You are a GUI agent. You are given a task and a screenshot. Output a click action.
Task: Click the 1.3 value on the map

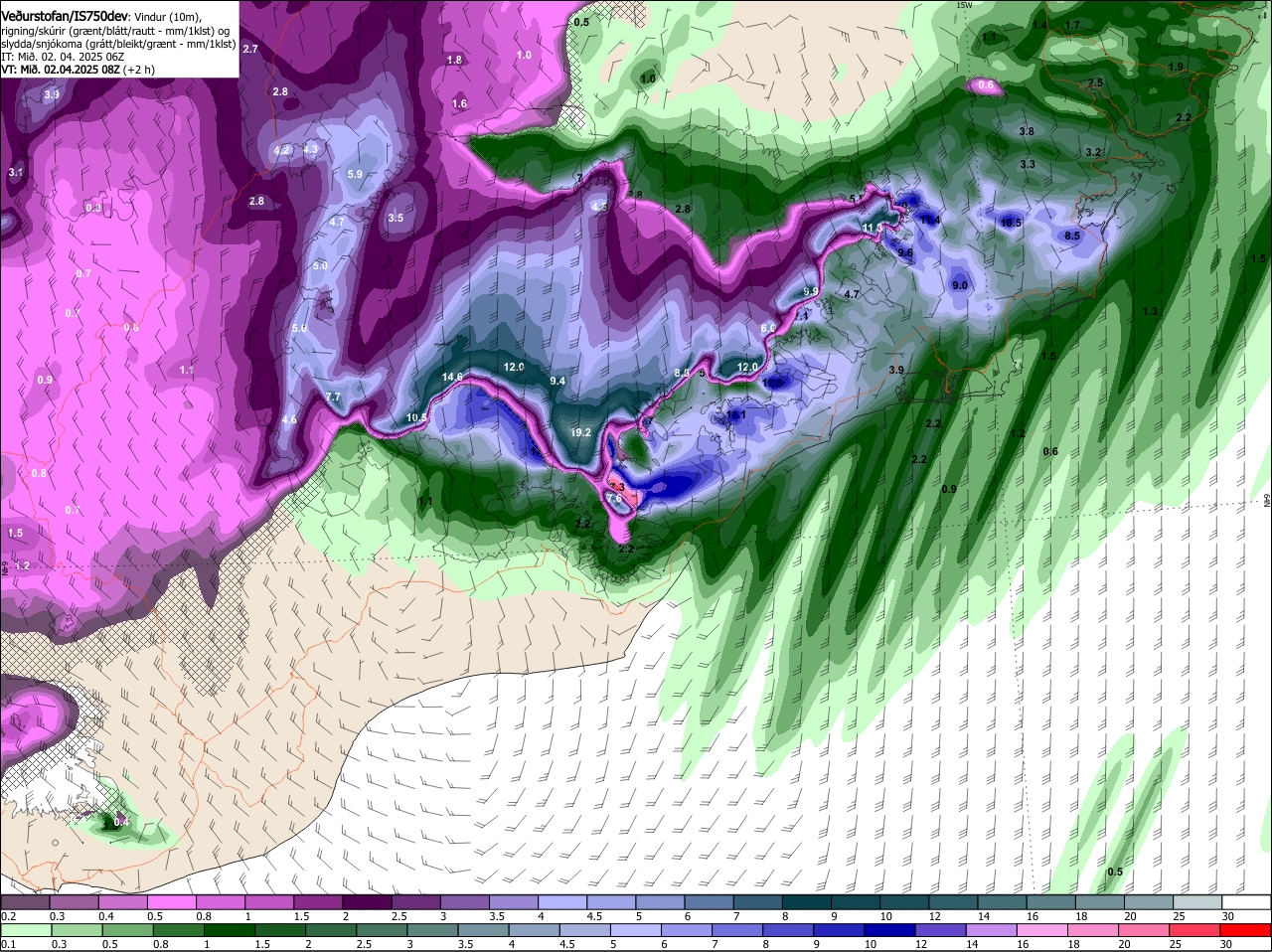coord(1150,311)
